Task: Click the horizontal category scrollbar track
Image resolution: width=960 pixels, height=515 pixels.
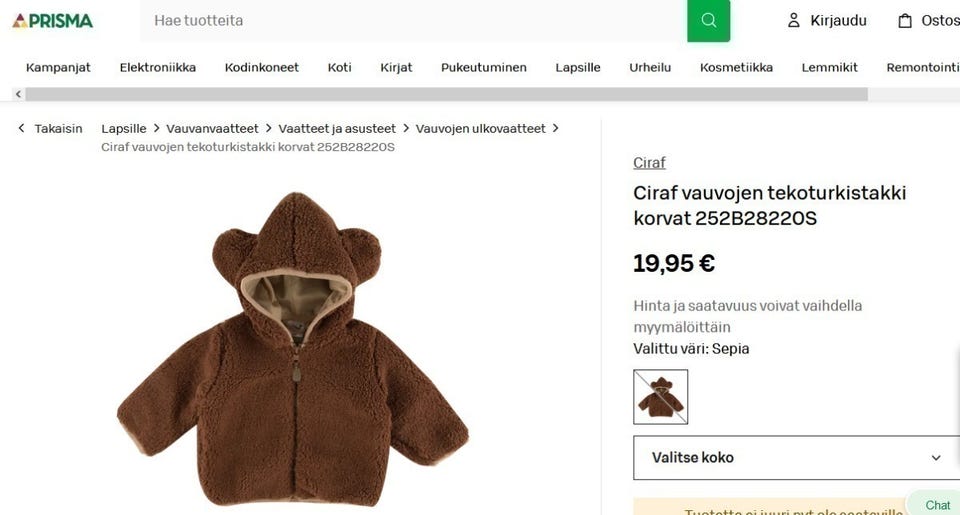Action: 446,94
